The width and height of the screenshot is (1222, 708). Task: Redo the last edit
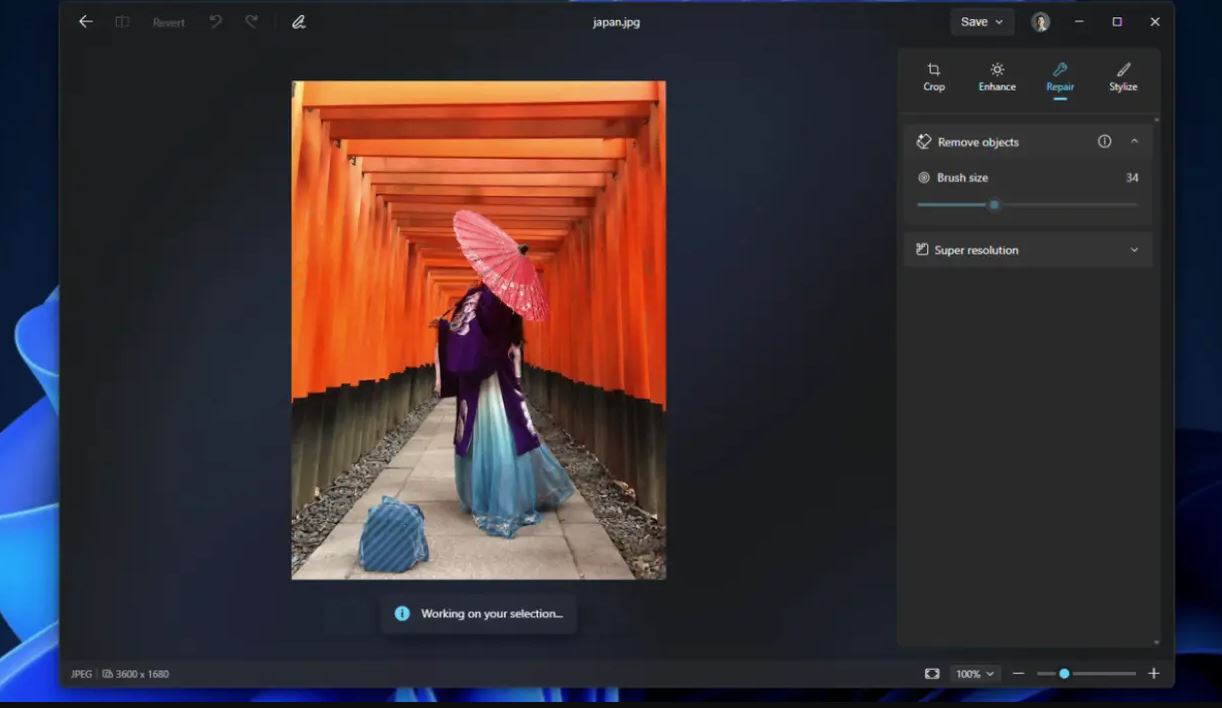pyautogui.click(x=251, y=21)
